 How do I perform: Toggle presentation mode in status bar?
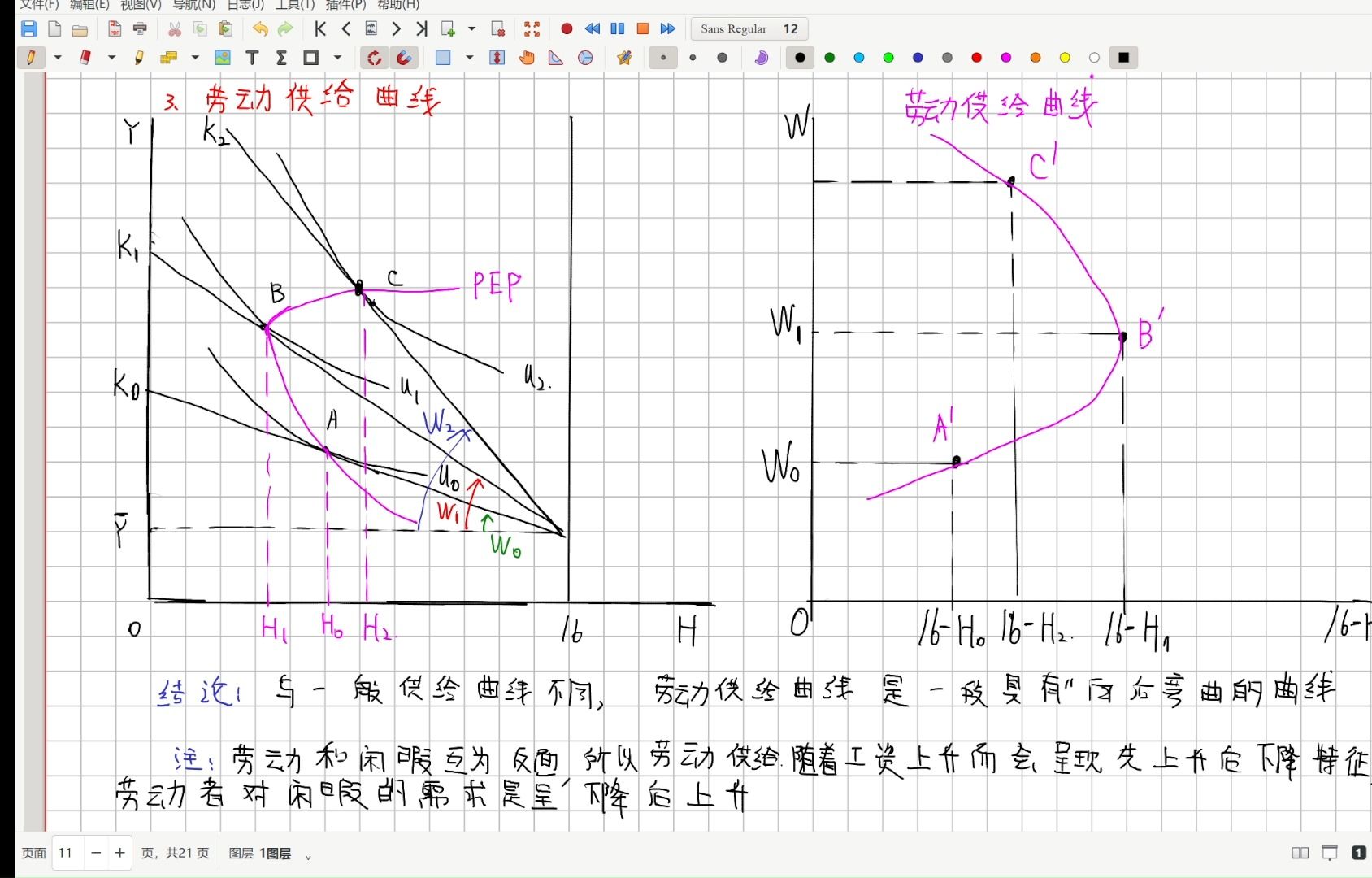click(x=1330, y=853)
